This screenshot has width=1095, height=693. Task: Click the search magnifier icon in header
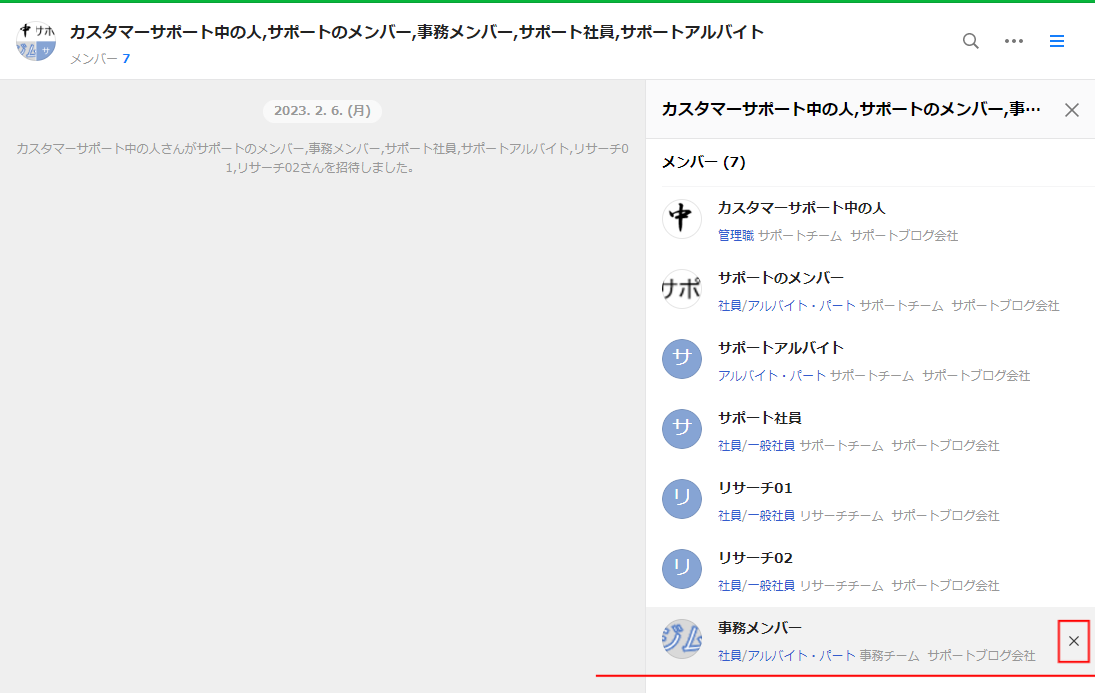point(970,41)
